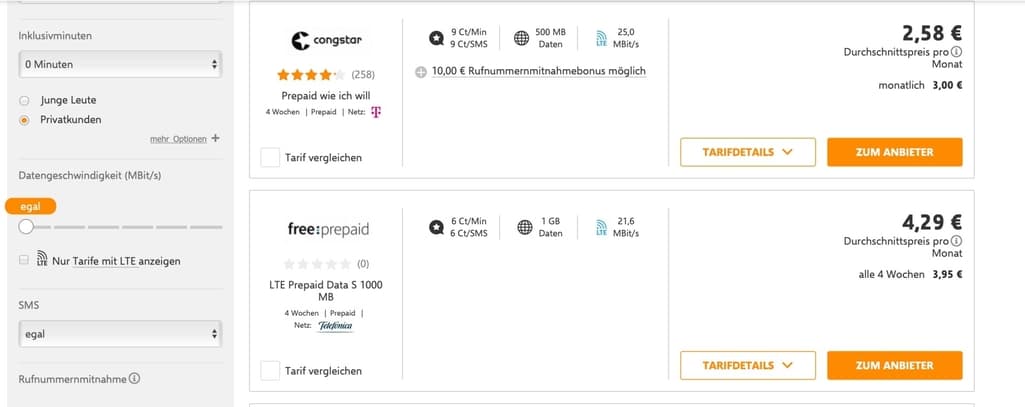The height and width of the screenshot is (407, 1025).
Task: Click the plus icon for Rufnummernmitnahmebonus
Action: coord(421,72)
